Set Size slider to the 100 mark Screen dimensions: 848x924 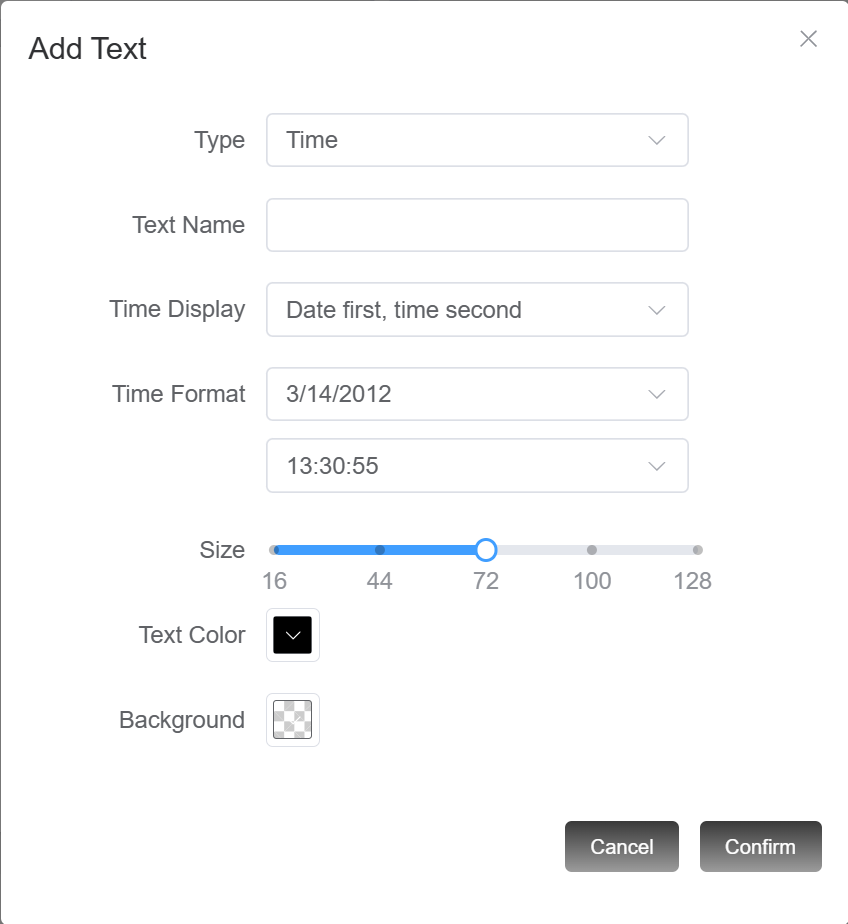point(592,550)
